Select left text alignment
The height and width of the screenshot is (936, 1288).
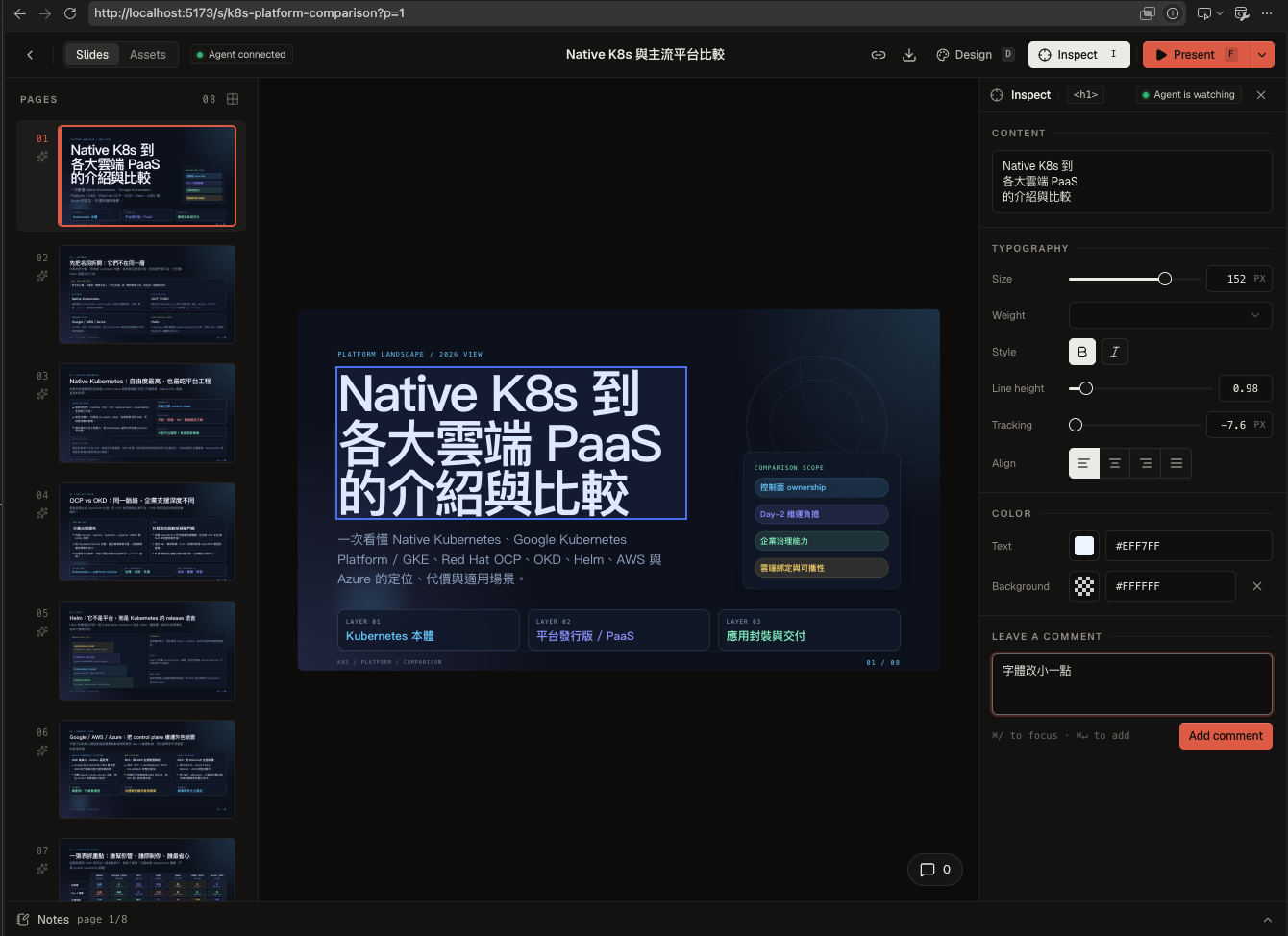coord(1084,463)
